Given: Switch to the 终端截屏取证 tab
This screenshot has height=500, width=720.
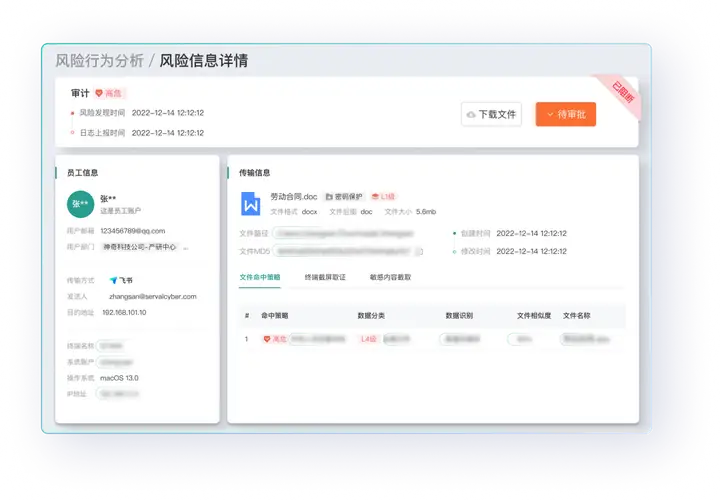Looking at the screenshot, I should tap(325, 277).
